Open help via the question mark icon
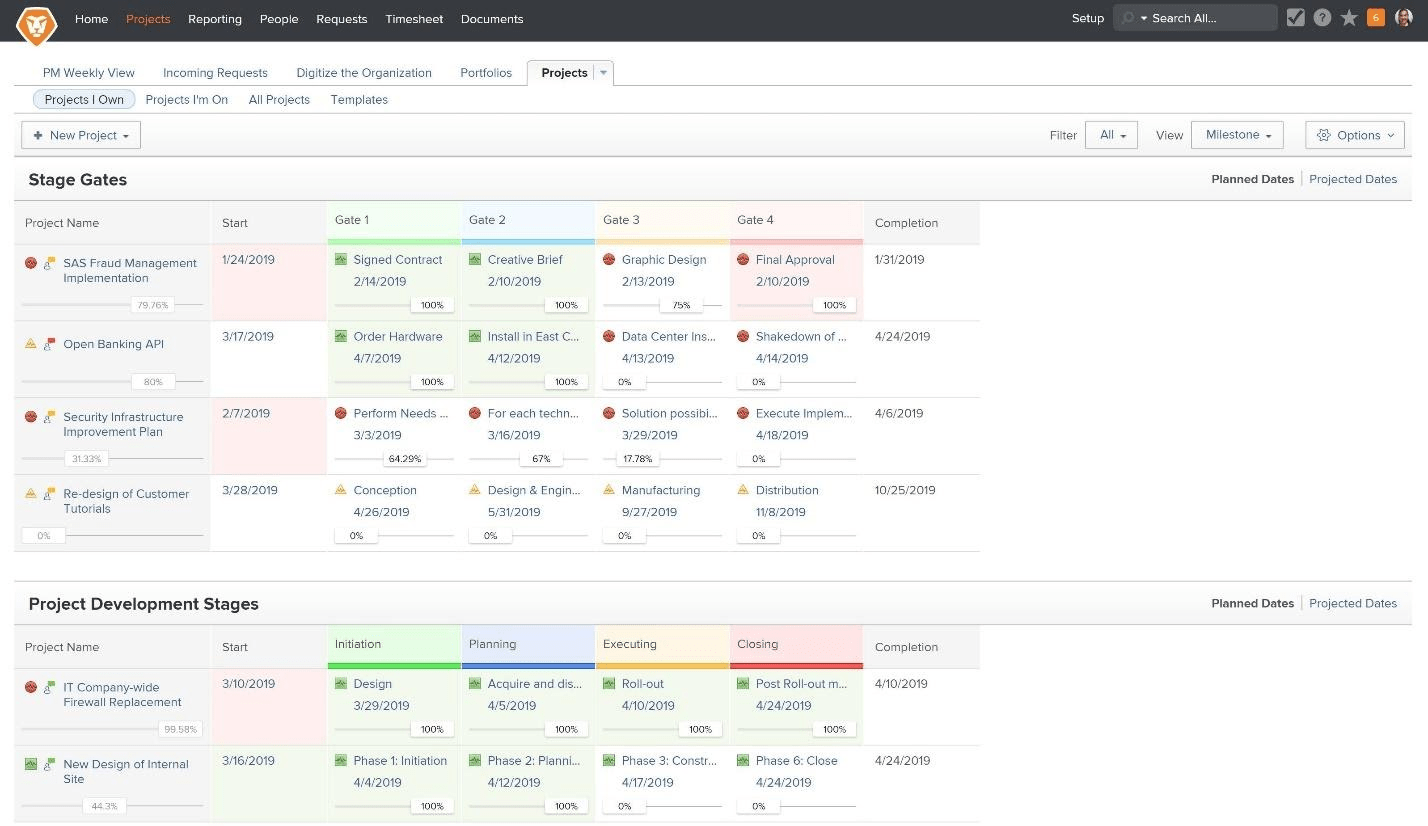This screenshot has height=826, width=1428. pos(1322,18)
